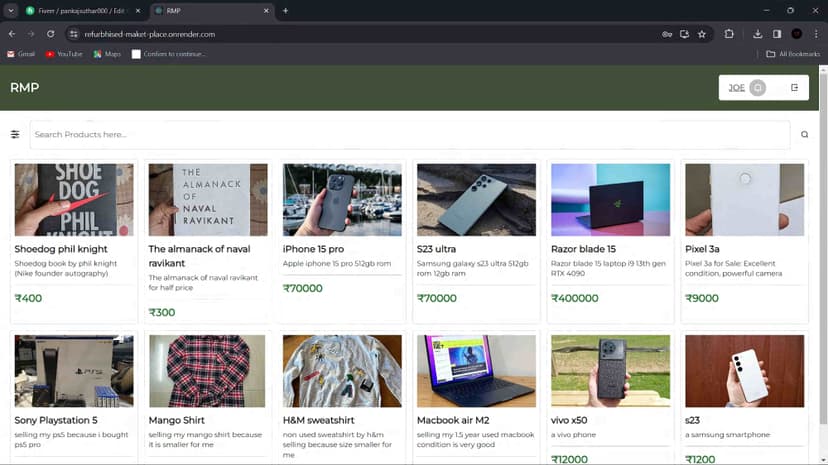Open the almanack of naval ravikant image
This screenshot has width=828, height=465.
click(x=208, y=200)
